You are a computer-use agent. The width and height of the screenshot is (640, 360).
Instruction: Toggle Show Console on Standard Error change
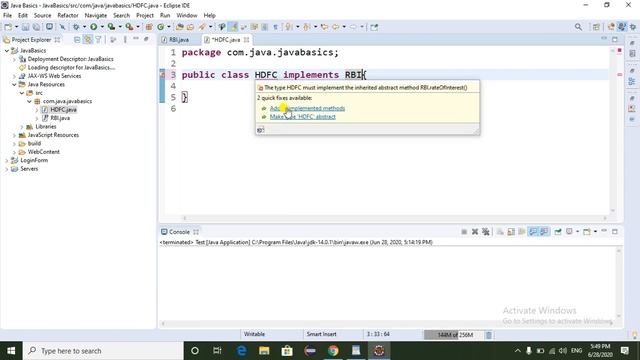coord(544,232)
